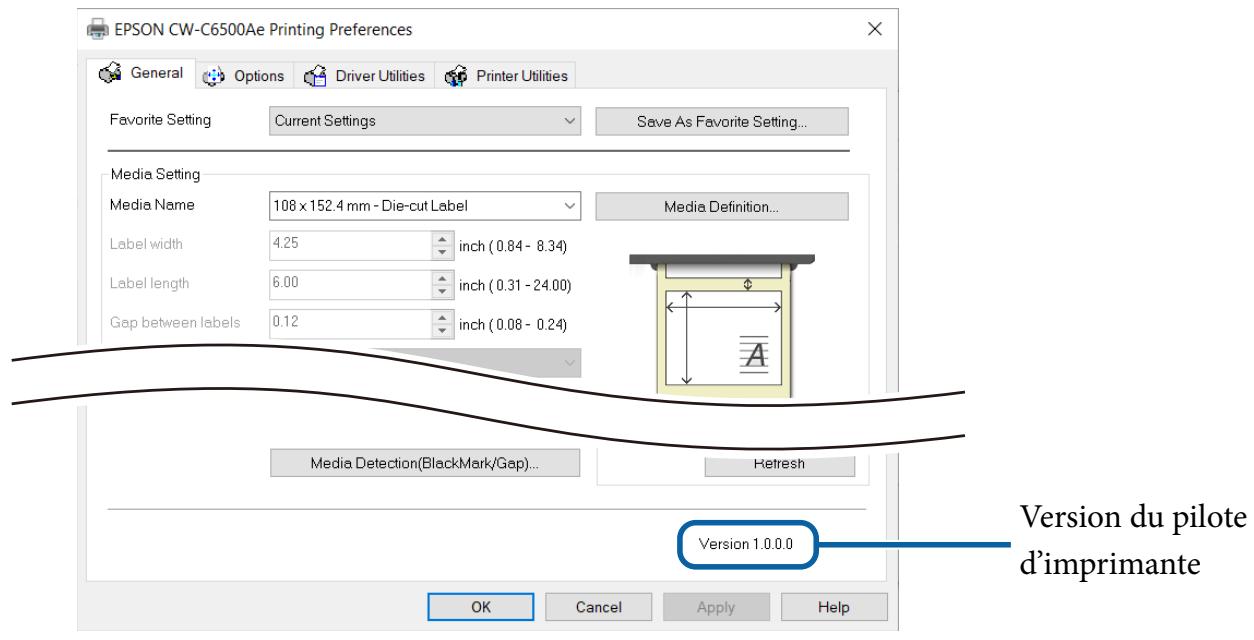Click the label preview illustration
This screenshot has width=1254, height=640.
720,320
